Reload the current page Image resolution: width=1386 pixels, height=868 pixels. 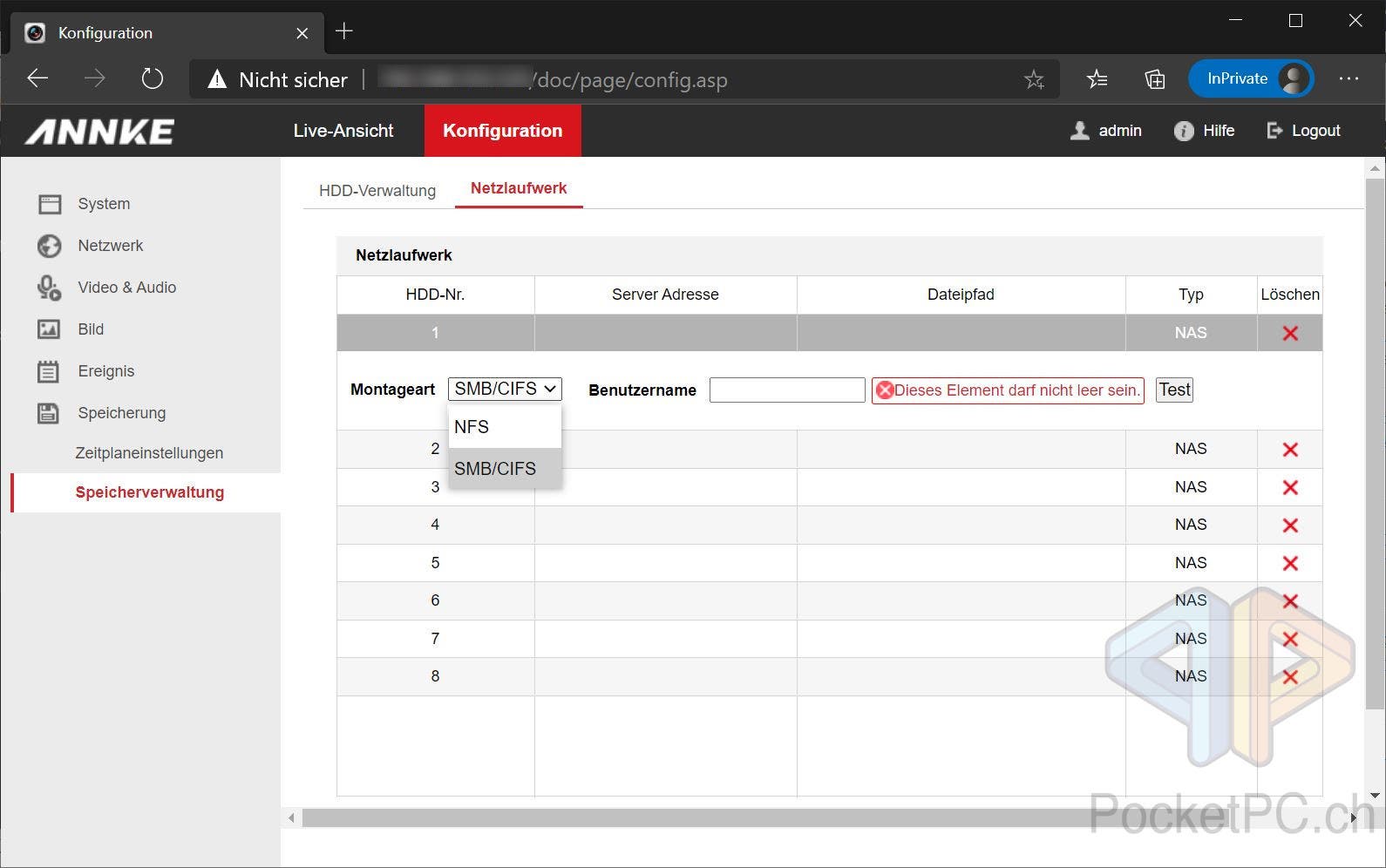(153, 79)
